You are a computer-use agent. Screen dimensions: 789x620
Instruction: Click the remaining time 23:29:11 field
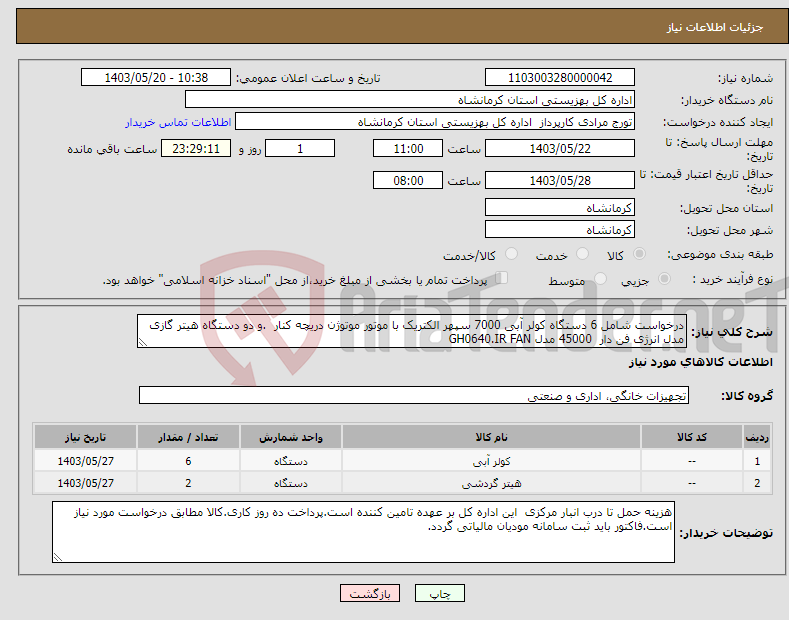pos(196,148)
